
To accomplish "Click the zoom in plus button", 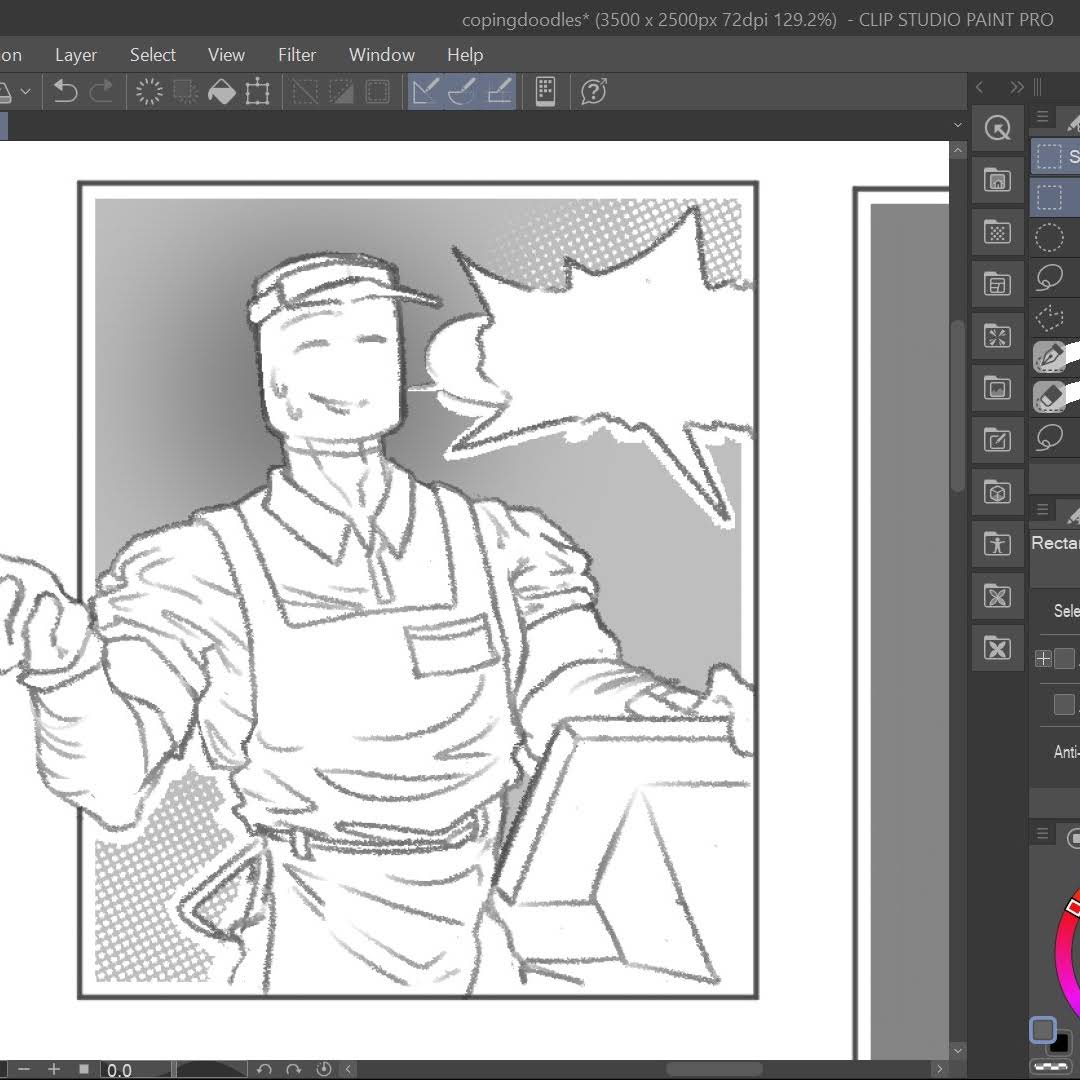I will (54, 1069).
